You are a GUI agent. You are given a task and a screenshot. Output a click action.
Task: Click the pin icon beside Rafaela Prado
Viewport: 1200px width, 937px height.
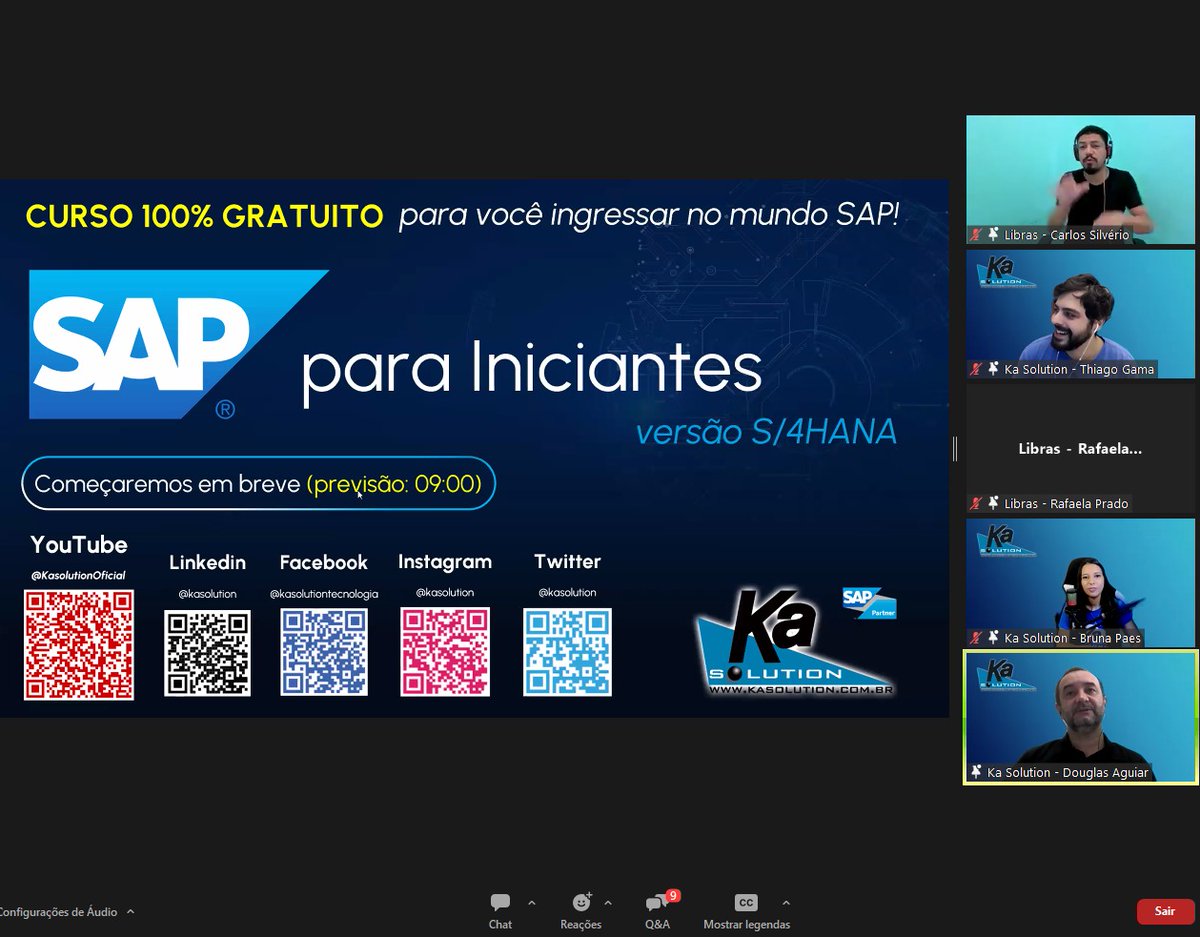994,503
